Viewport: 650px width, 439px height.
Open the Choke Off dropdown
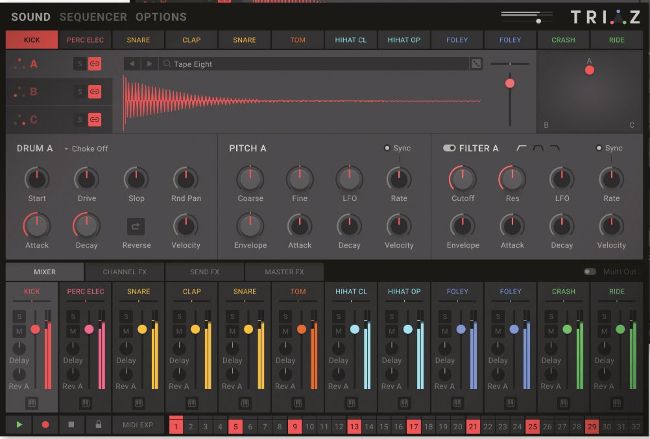coord(86,148)
